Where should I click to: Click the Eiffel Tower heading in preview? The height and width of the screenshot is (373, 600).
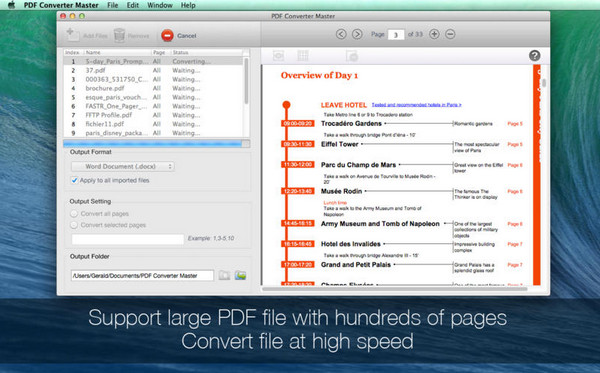pos(339,144)
